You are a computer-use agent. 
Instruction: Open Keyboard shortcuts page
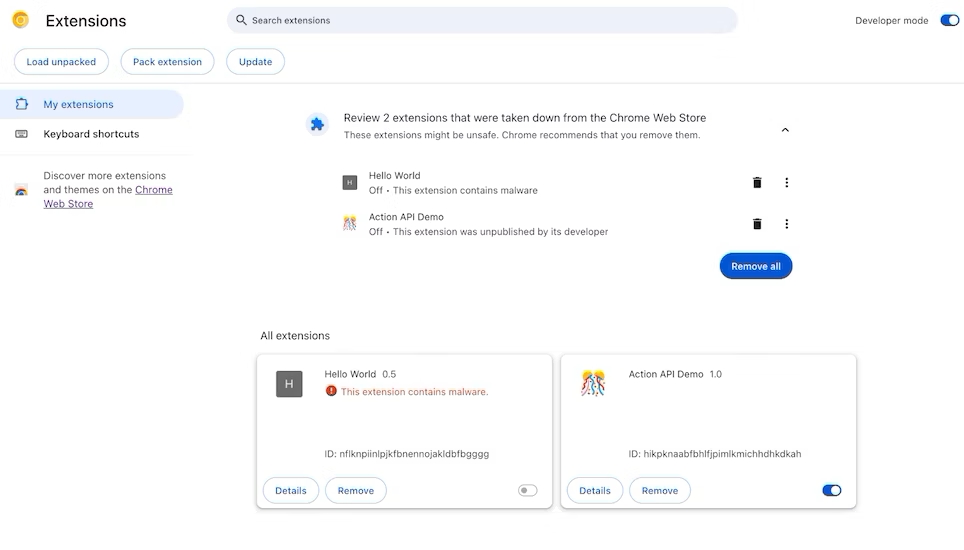[91, 134]
